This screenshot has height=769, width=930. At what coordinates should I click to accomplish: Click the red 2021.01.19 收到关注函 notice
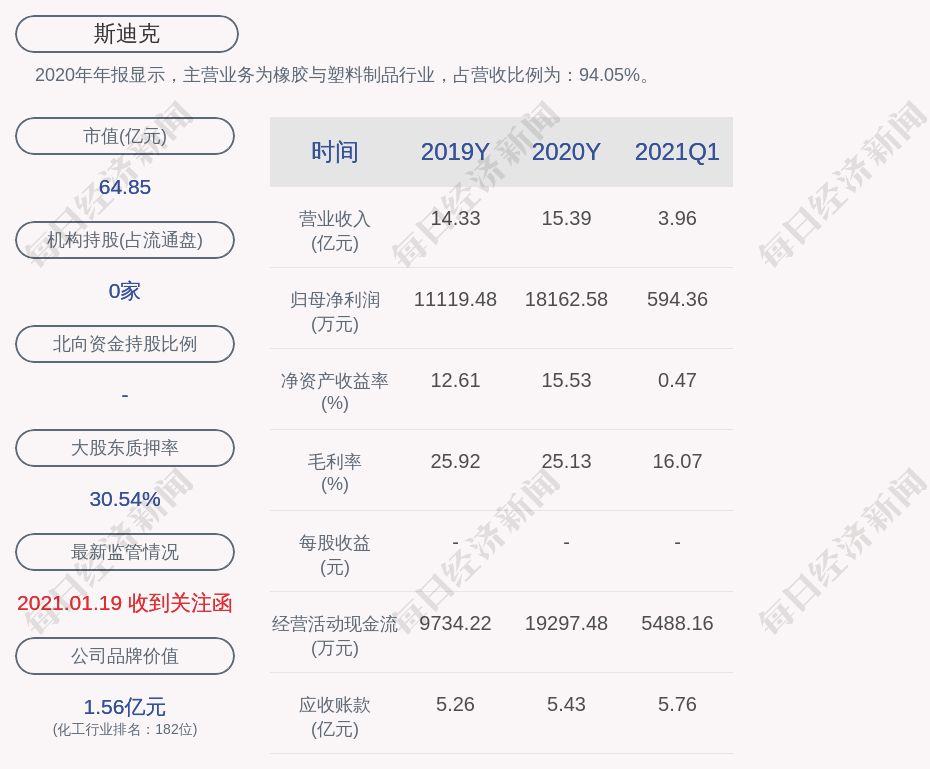[x=125, y=603]
